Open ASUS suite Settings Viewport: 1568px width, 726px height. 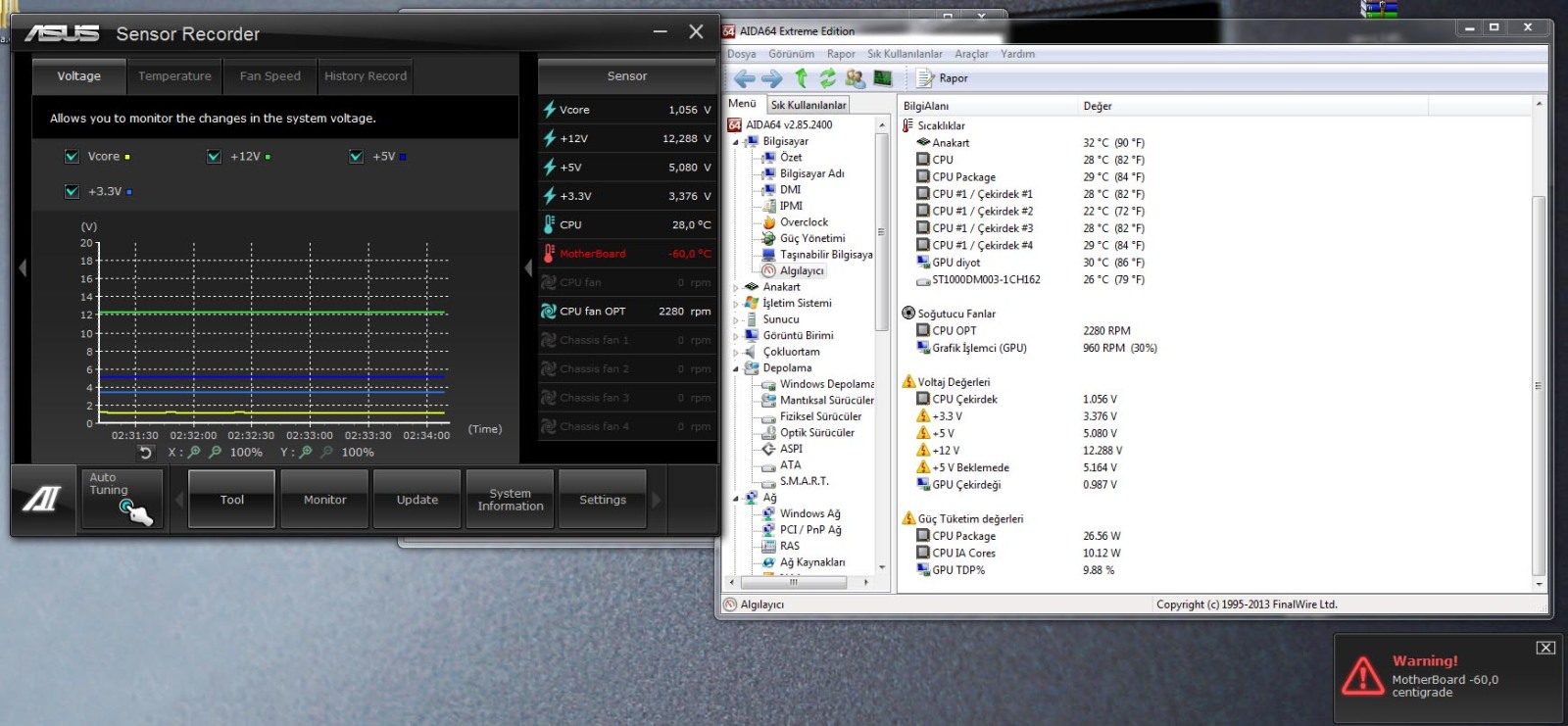[x=603, y=500]
